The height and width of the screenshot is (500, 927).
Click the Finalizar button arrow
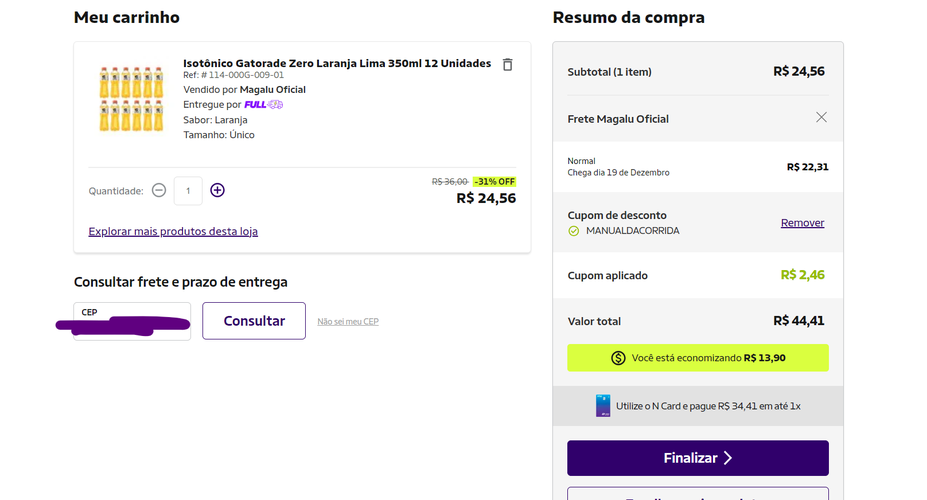tap(728, 458)
